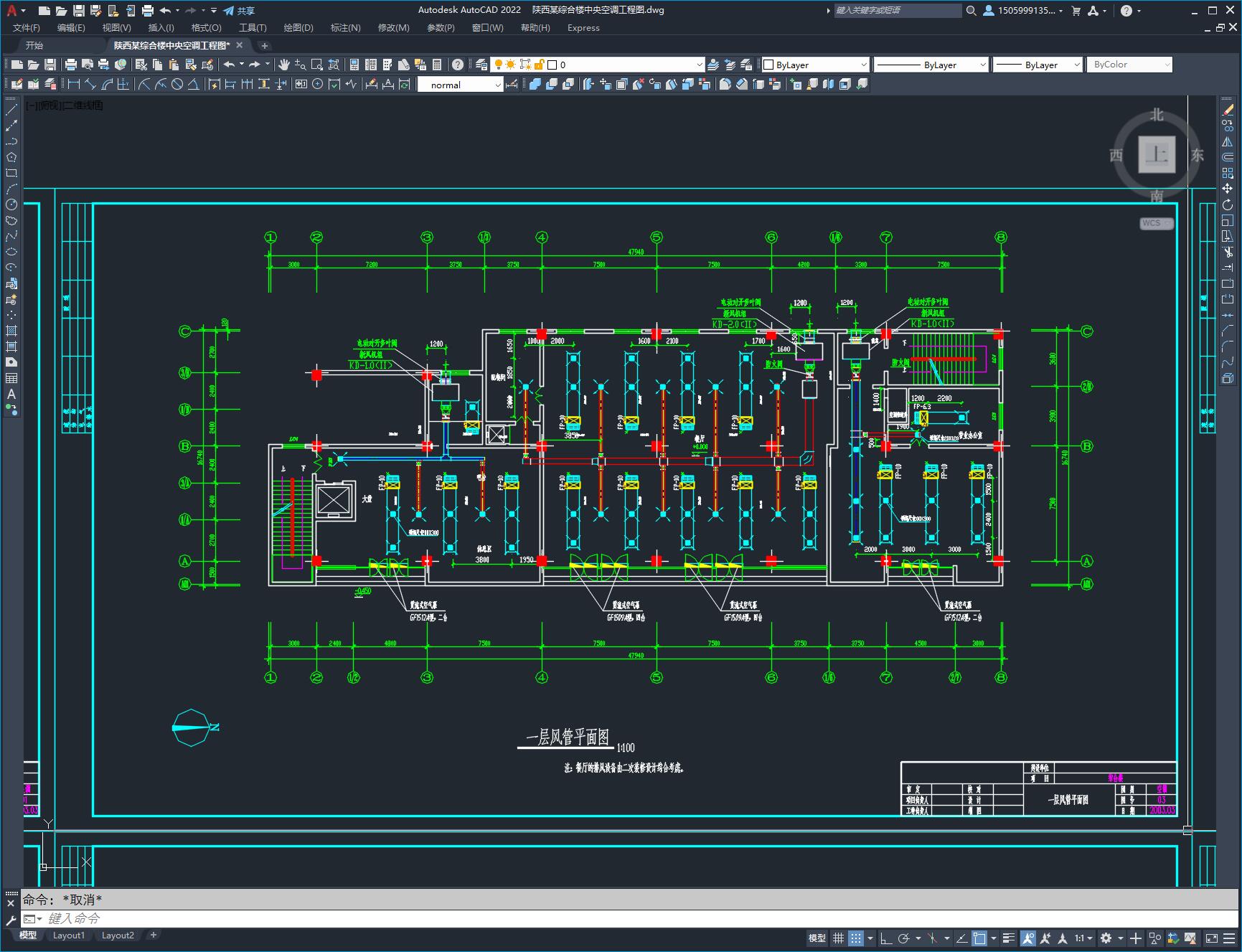This screenshot has width=1242, height=952.
Task: Expand the AutoCAD application menu A button
Action: [14, 11]
